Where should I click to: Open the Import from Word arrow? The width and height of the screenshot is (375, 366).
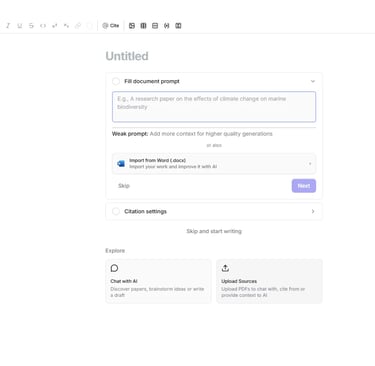[x=310, y=164]
